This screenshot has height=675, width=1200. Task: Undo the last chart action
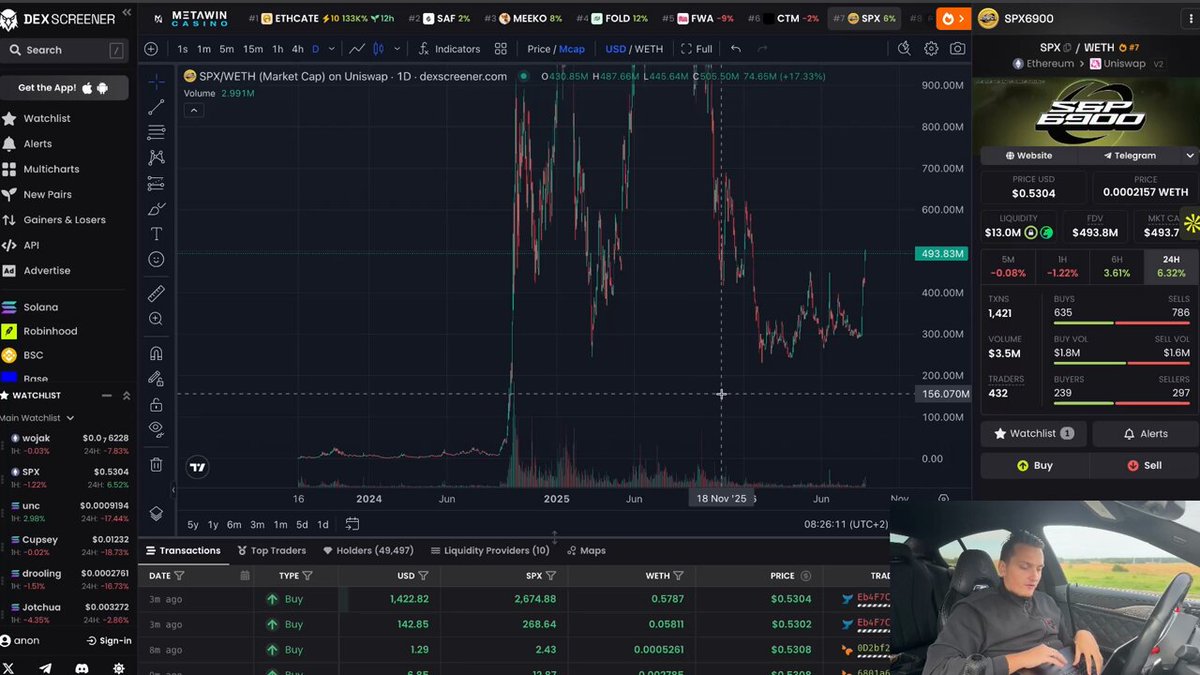pos(736,49)
